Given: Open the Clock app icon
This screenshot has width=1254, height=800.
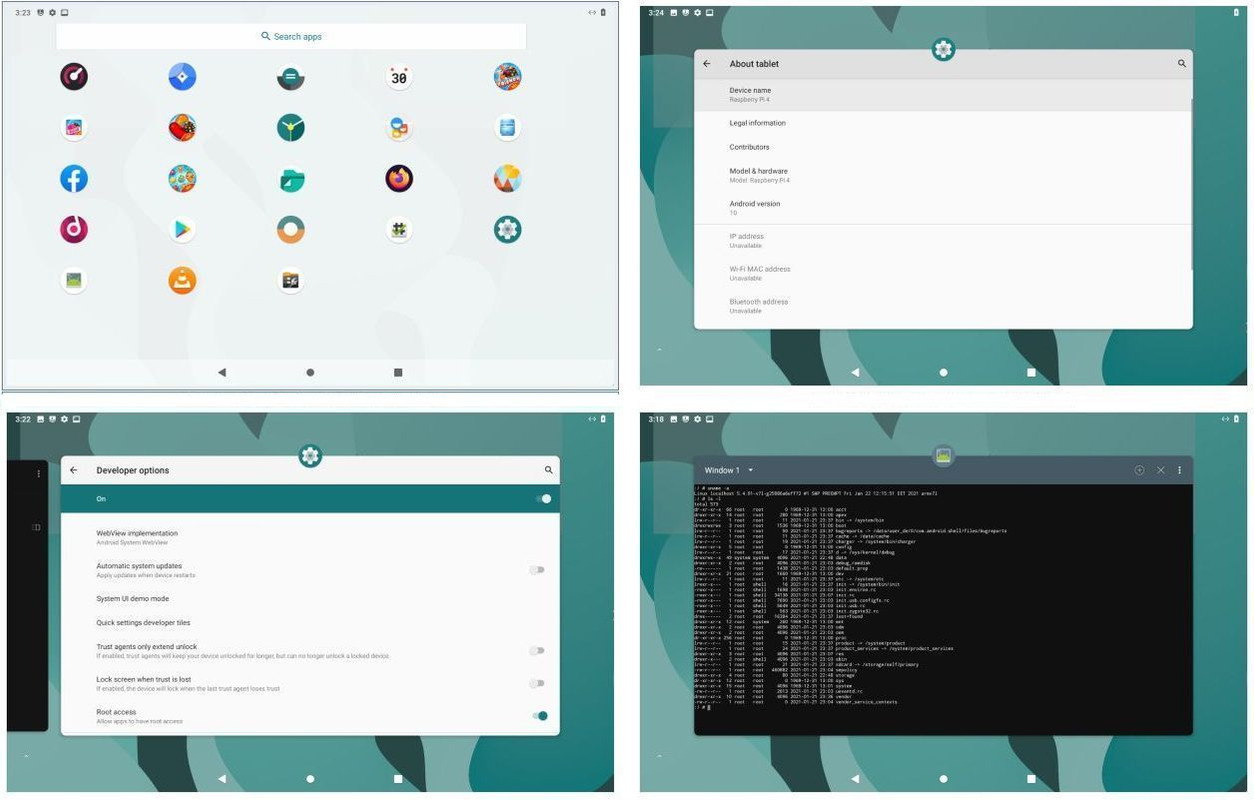Looking at the screenshot, I should click(x=291, y=127).
